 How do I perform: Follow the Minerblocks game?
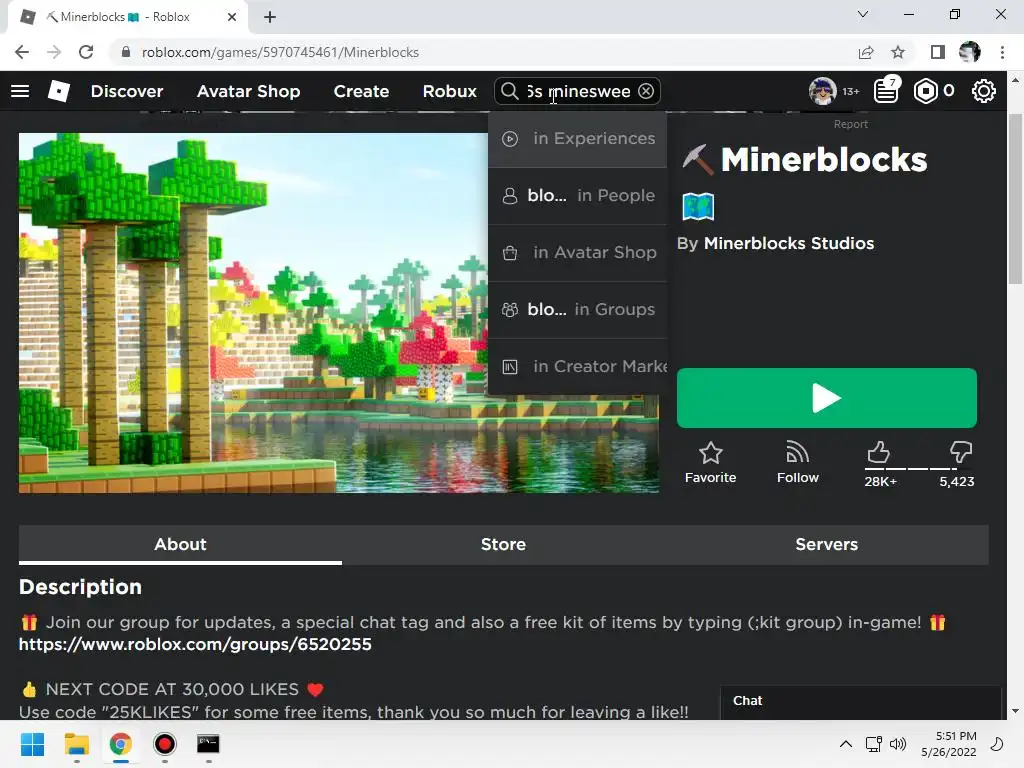pos(797,463)
